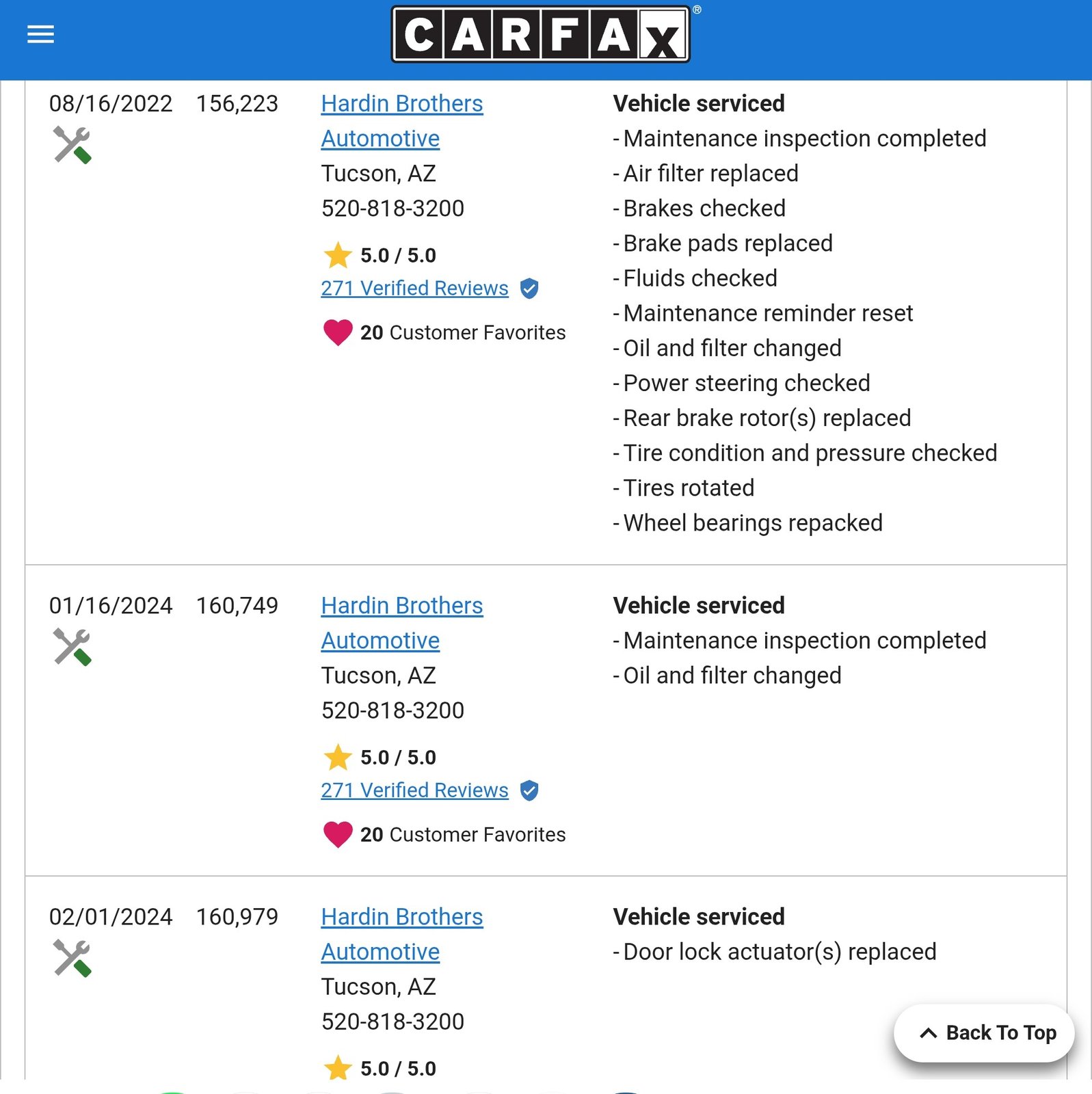Open Hardin Brothers Automotive link for 08/16/2022

point(402,104)
